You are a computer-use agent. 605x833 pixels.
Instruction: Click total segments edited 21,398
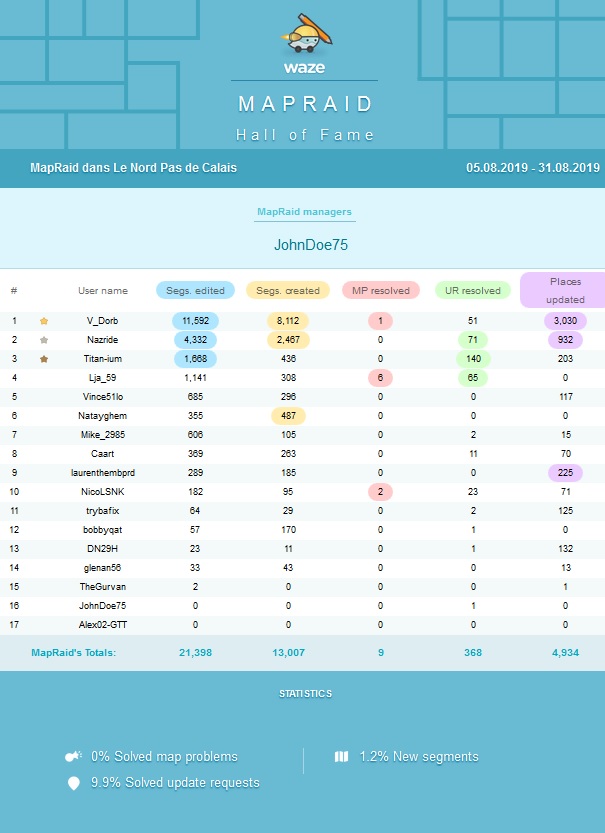pyautogui.click(x=195, y=653)
